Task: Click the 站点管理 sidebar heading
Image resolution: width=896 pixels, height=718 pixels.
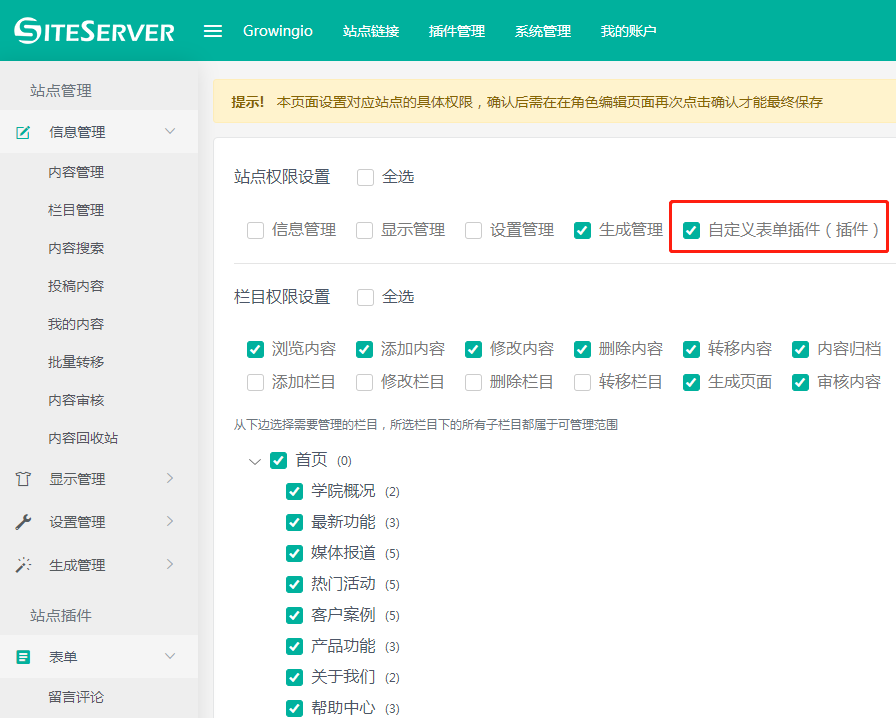Action: pos(61,90)
